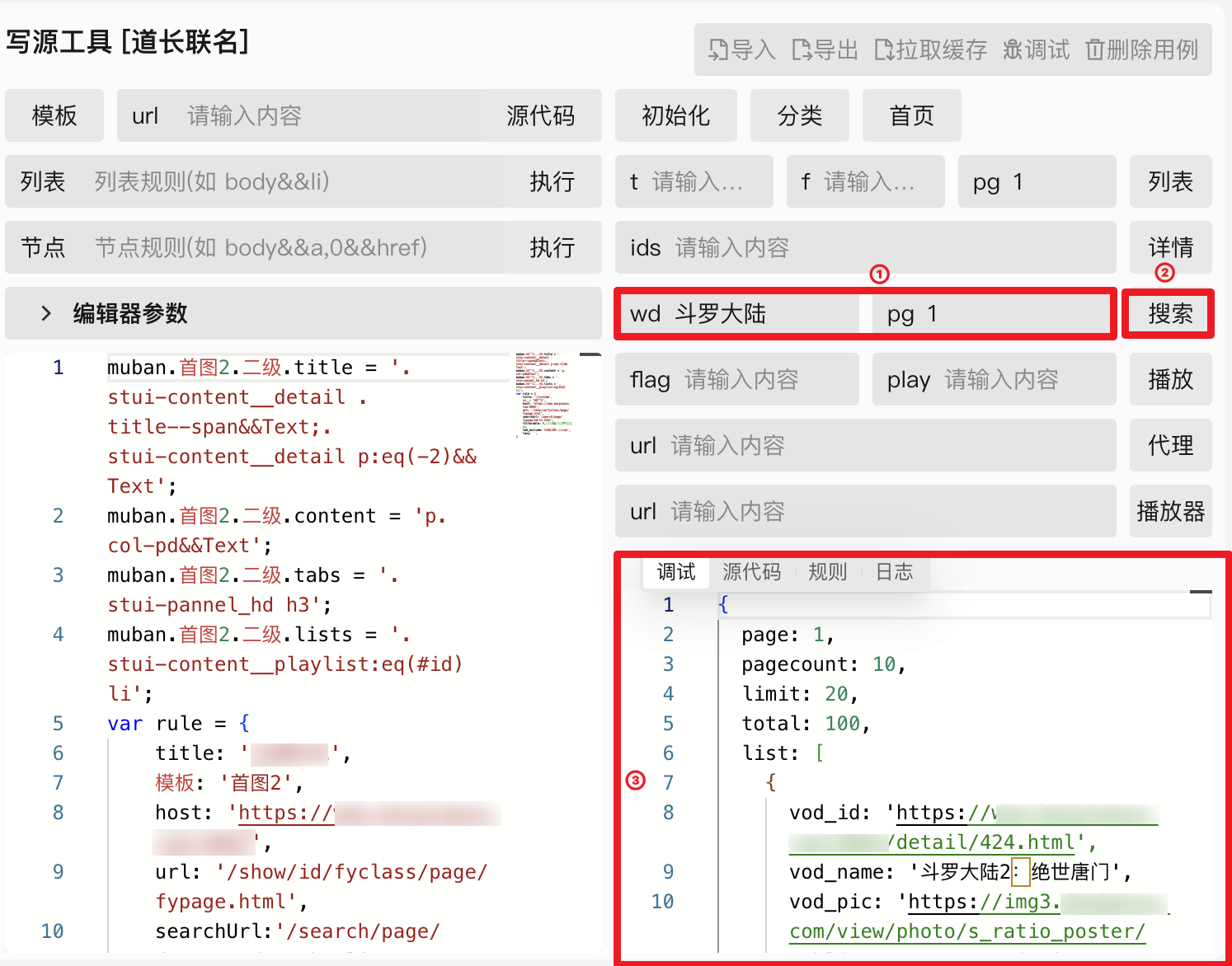Focus the top url input field
The width and height of the screenshot is (1232, 966).
(x=299, y=115)
